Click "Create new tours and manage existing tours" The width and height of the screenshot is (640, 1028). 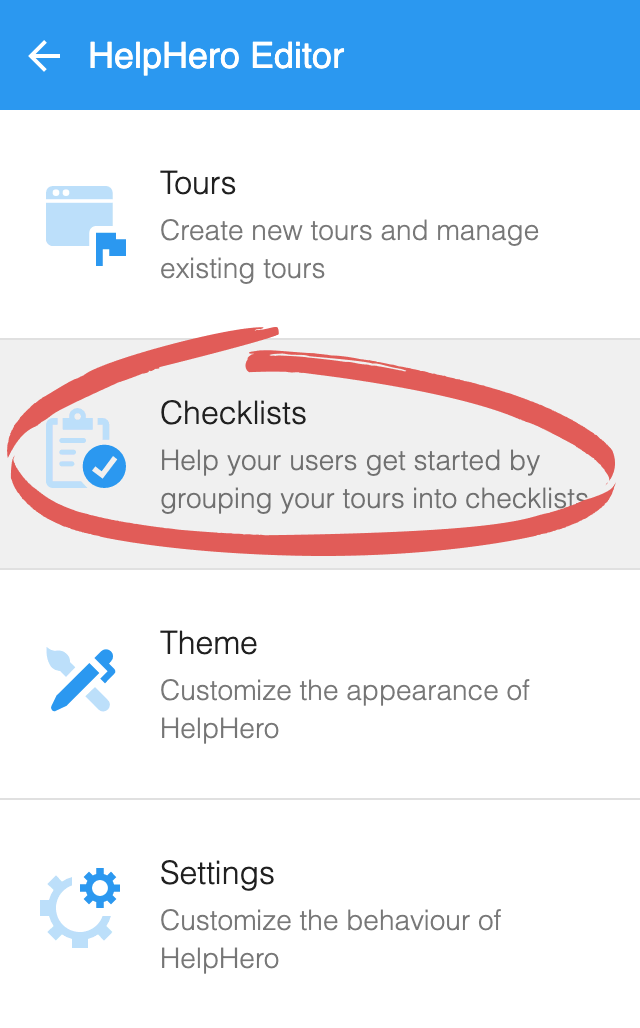pyautogui.click(x=350, y=250)
